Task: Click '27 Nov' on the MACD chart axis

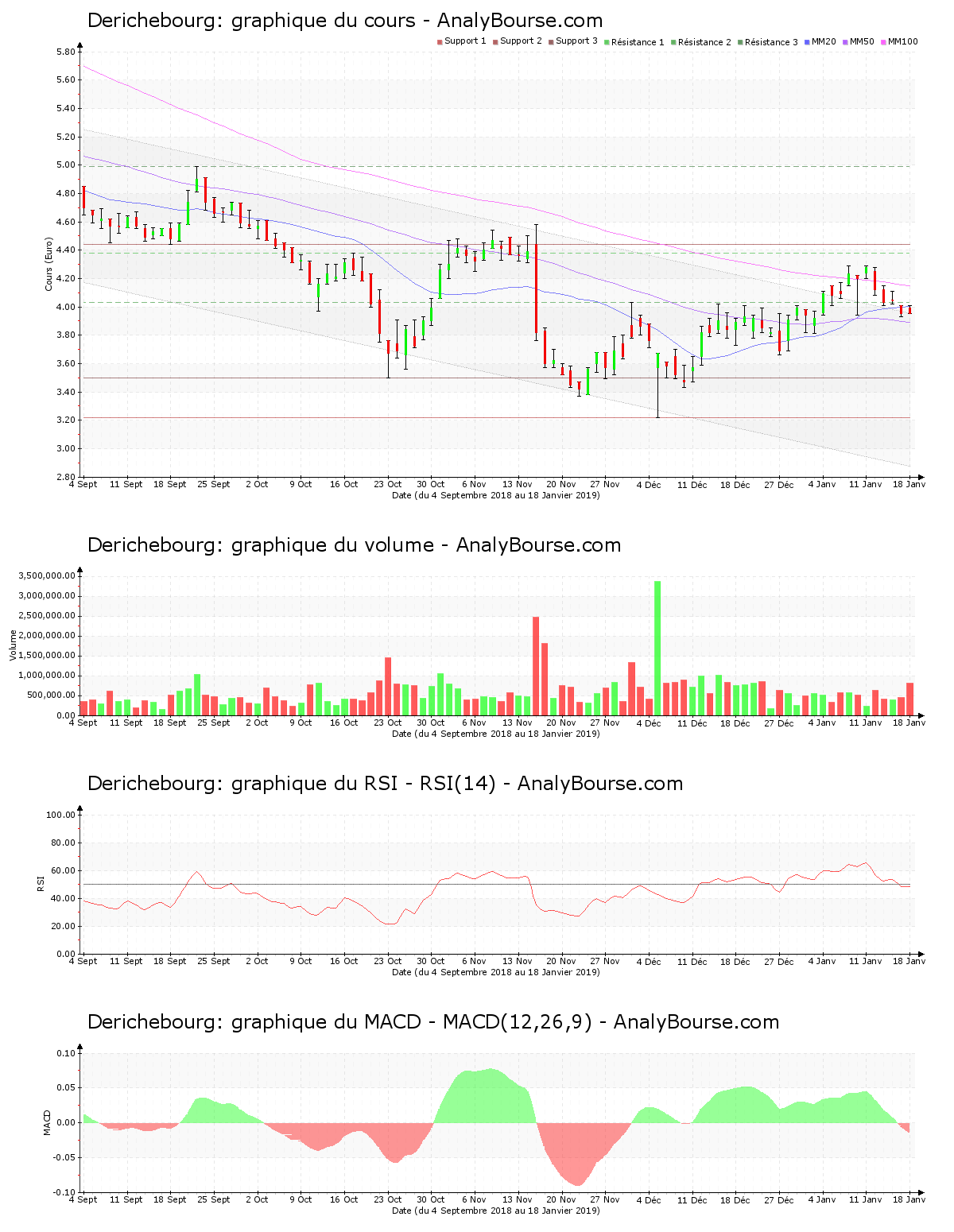Action: (605, 1199)
